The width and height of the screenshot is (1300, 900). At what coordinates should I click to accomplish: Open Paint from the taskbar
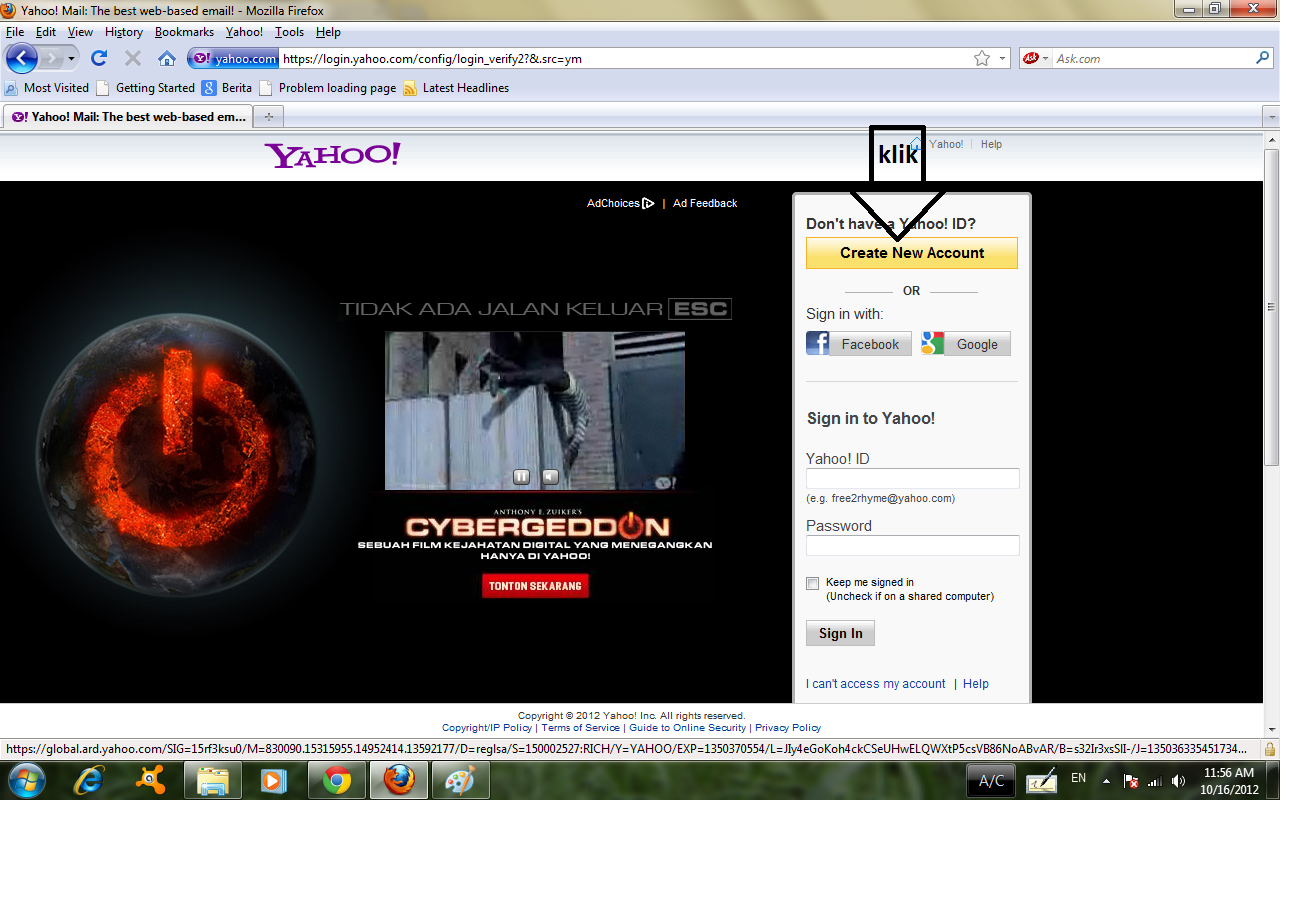(x=460, y=780)
